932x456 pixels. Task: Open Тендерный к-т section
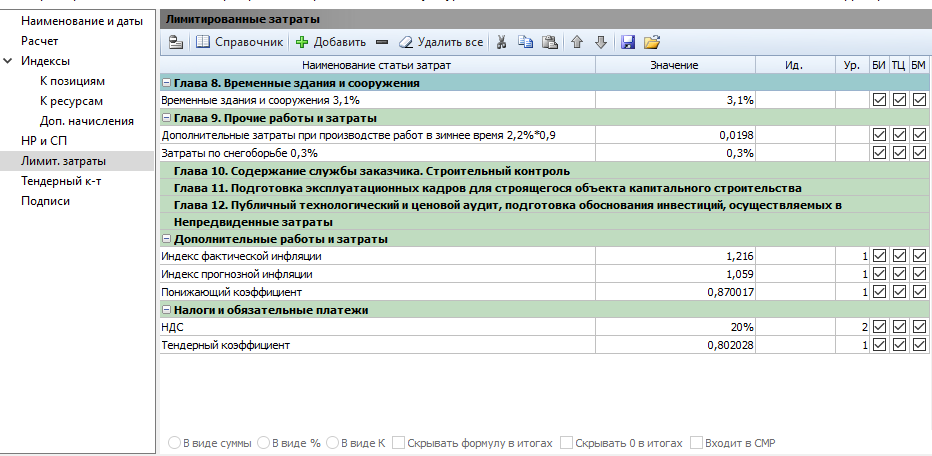61,181
